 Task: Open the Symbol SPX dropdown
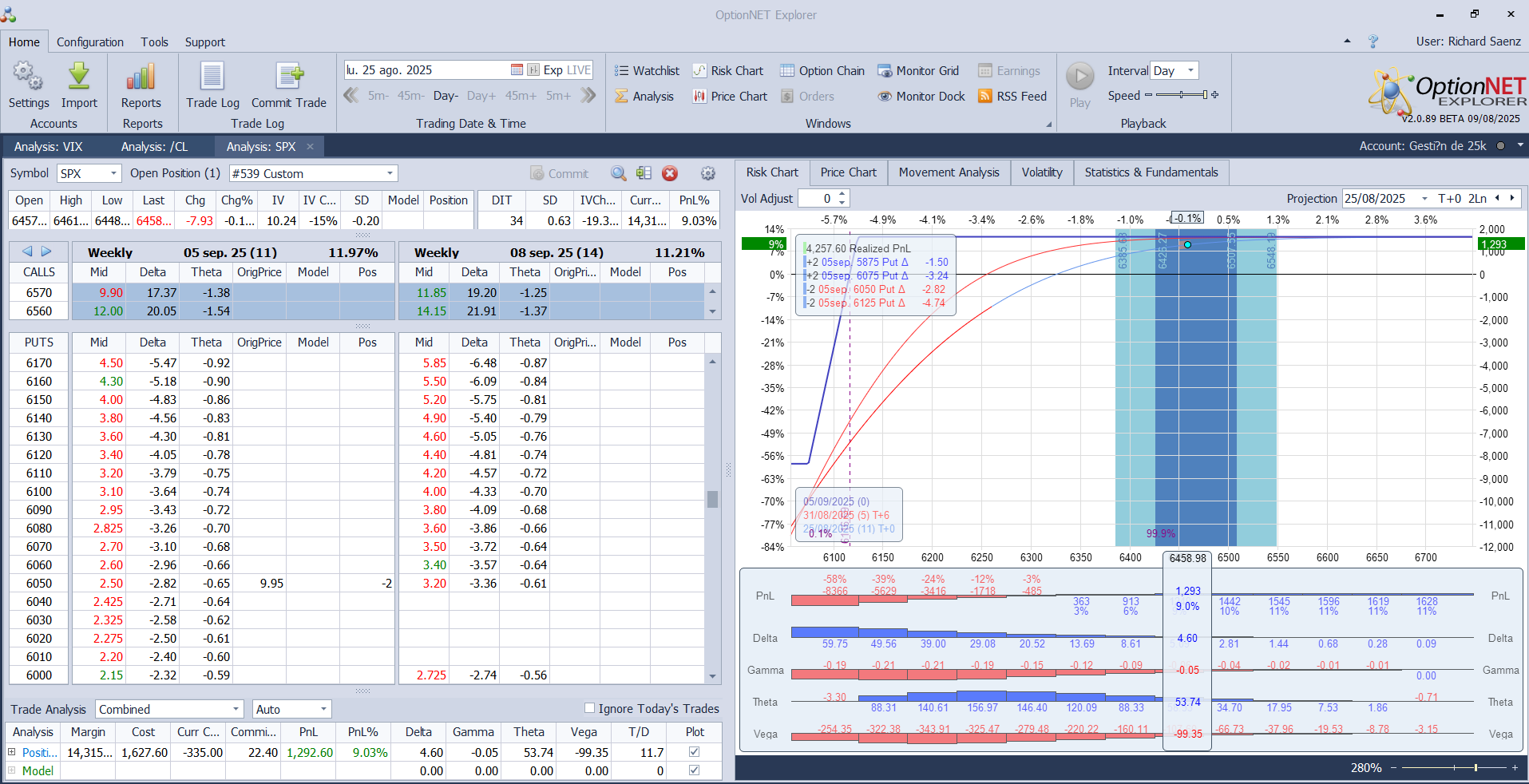click(x=113, y=173)
